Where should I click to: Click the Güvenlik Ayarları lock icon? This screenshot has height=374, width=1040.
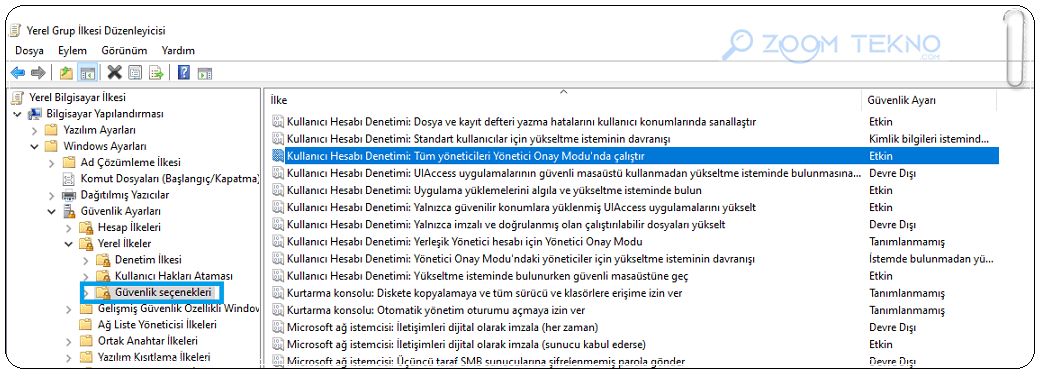coord(69,212)
